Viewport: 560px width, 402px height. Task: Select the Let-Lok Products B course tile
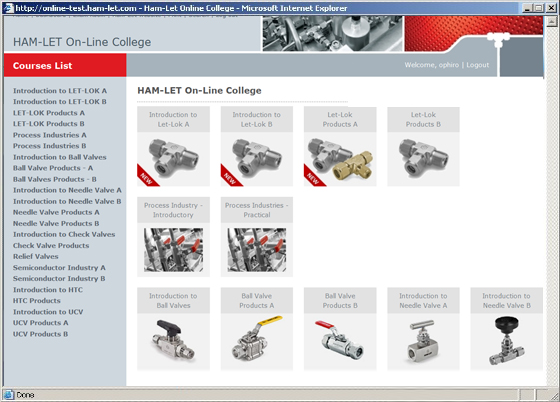point(423,146)
